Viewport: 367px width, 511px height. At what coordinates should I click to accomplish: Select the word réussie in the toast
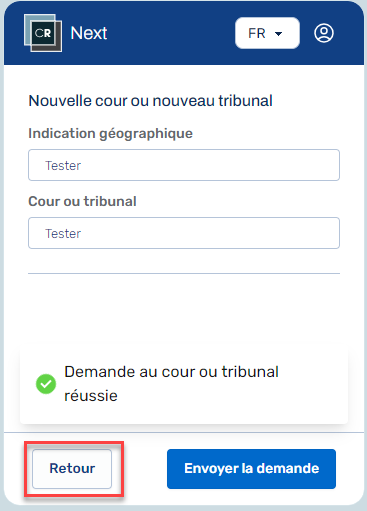pyautogui.click(x=91, y=396)
